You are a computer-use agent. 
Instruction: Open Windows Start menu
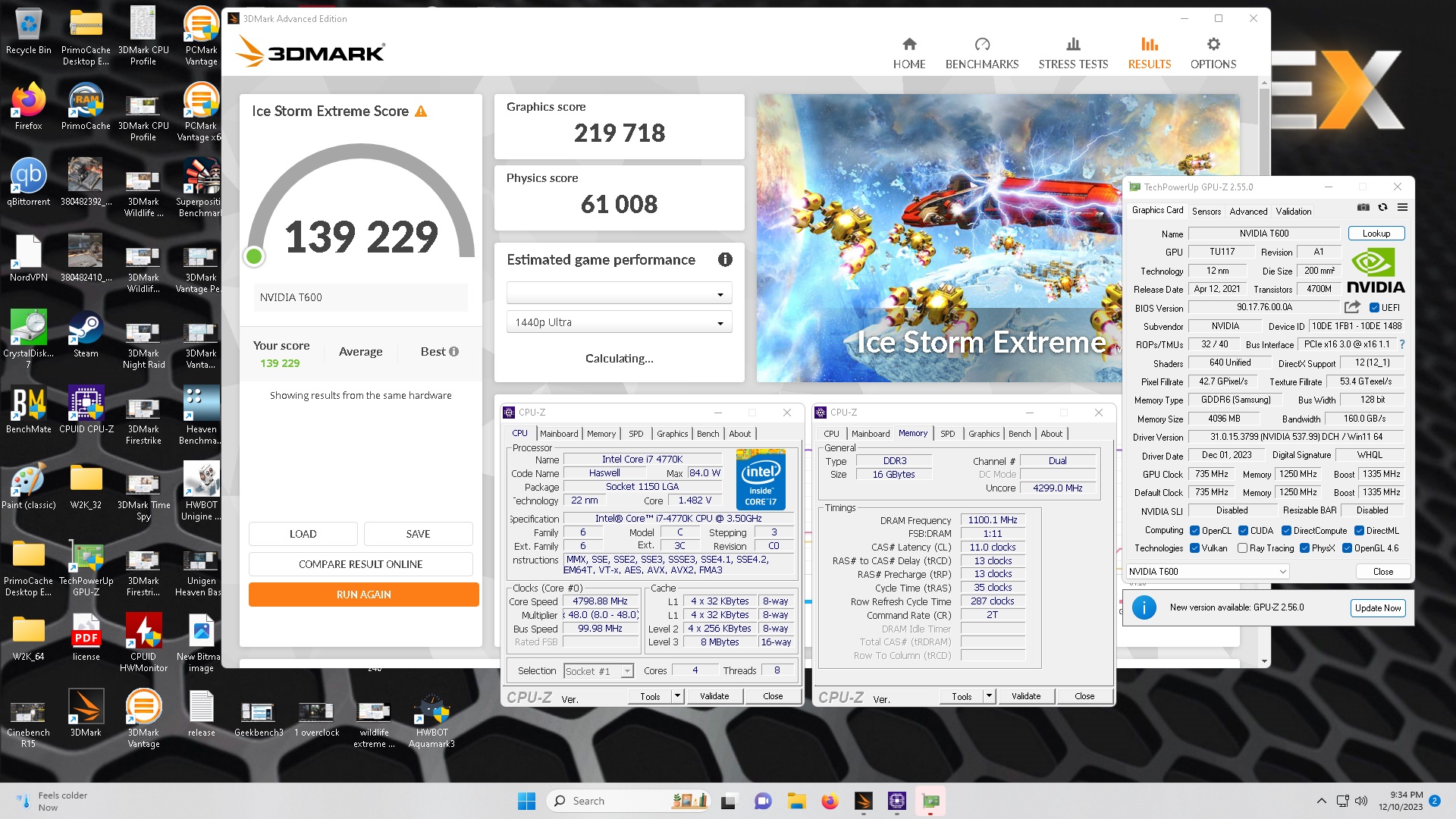coord(526,801)
